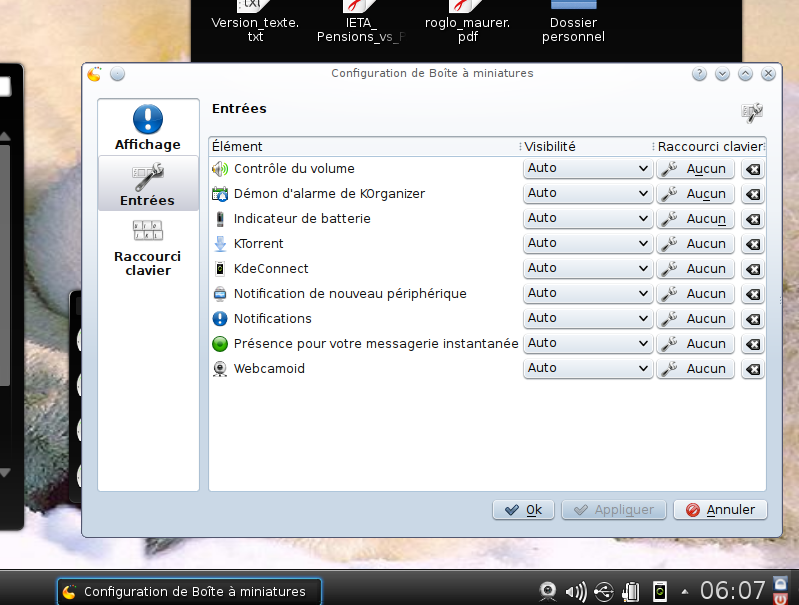Open visibility dropdown for Indicateur de batterie
The width and height of the screenshot is (799, 605).
(x=588, y=219)
